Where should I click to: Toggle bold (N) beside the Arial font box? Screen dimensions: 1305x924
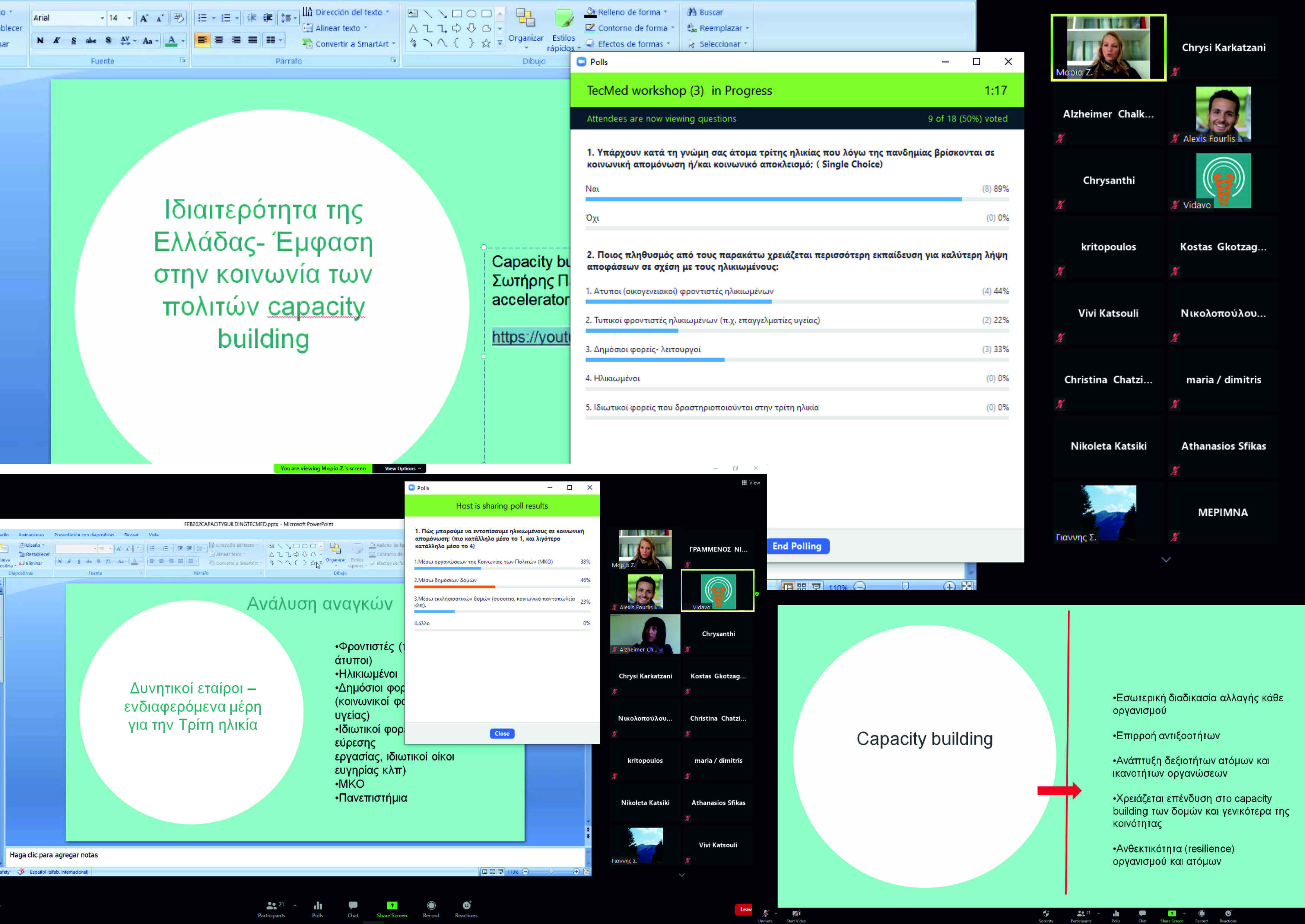click(x=40, y=40)
